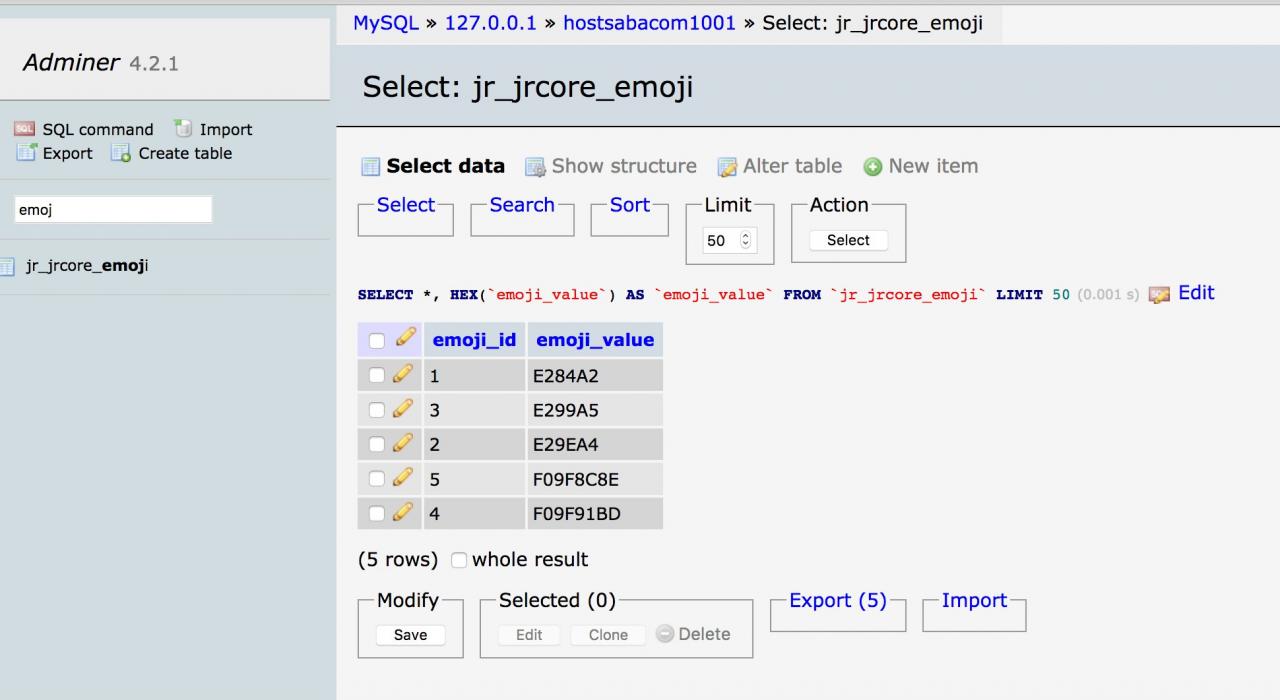The image size is (1280, 700).
Task: Click the Import icon in sidebar
Action: click(183, 129)
